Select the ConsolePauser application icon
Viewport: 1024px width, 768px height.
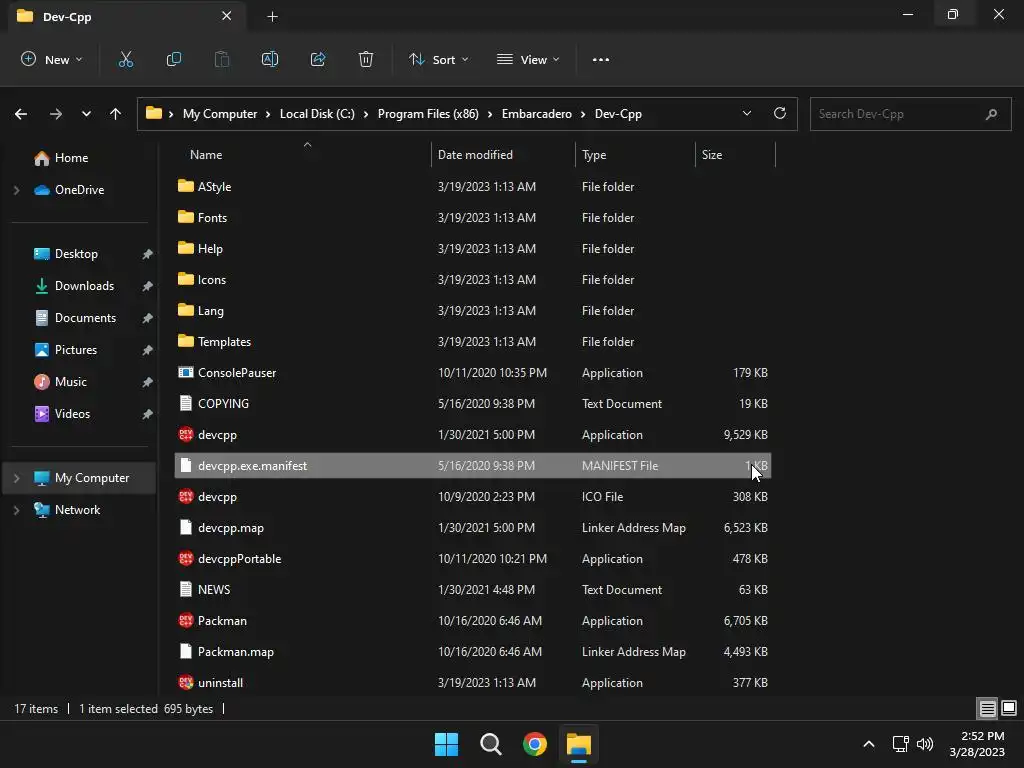coord(185,372)
